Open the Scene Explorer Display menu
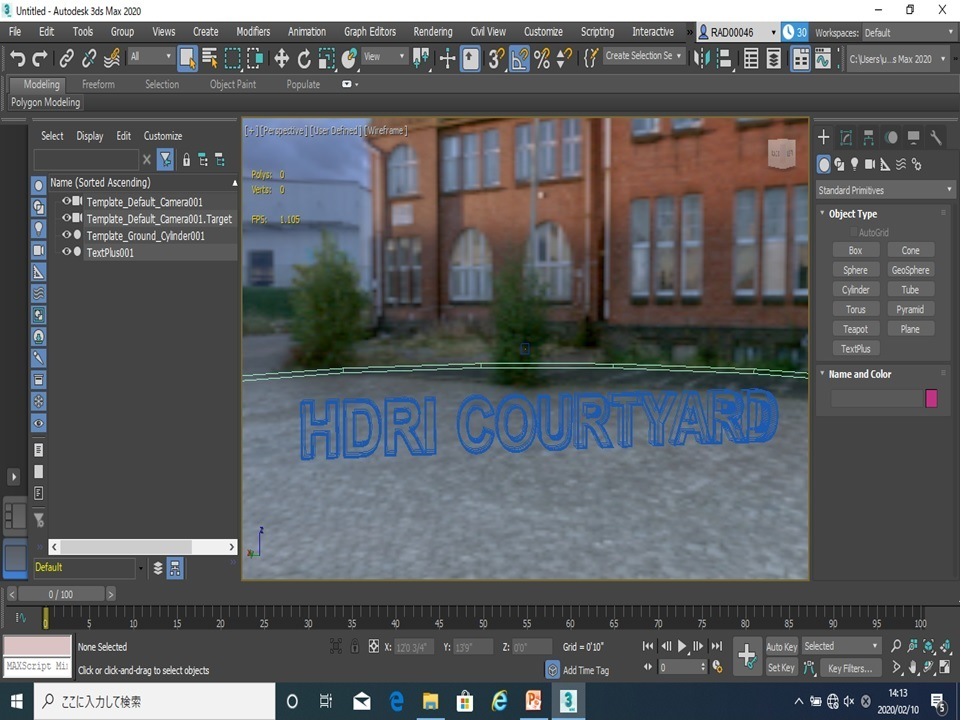 click(89, 136)
